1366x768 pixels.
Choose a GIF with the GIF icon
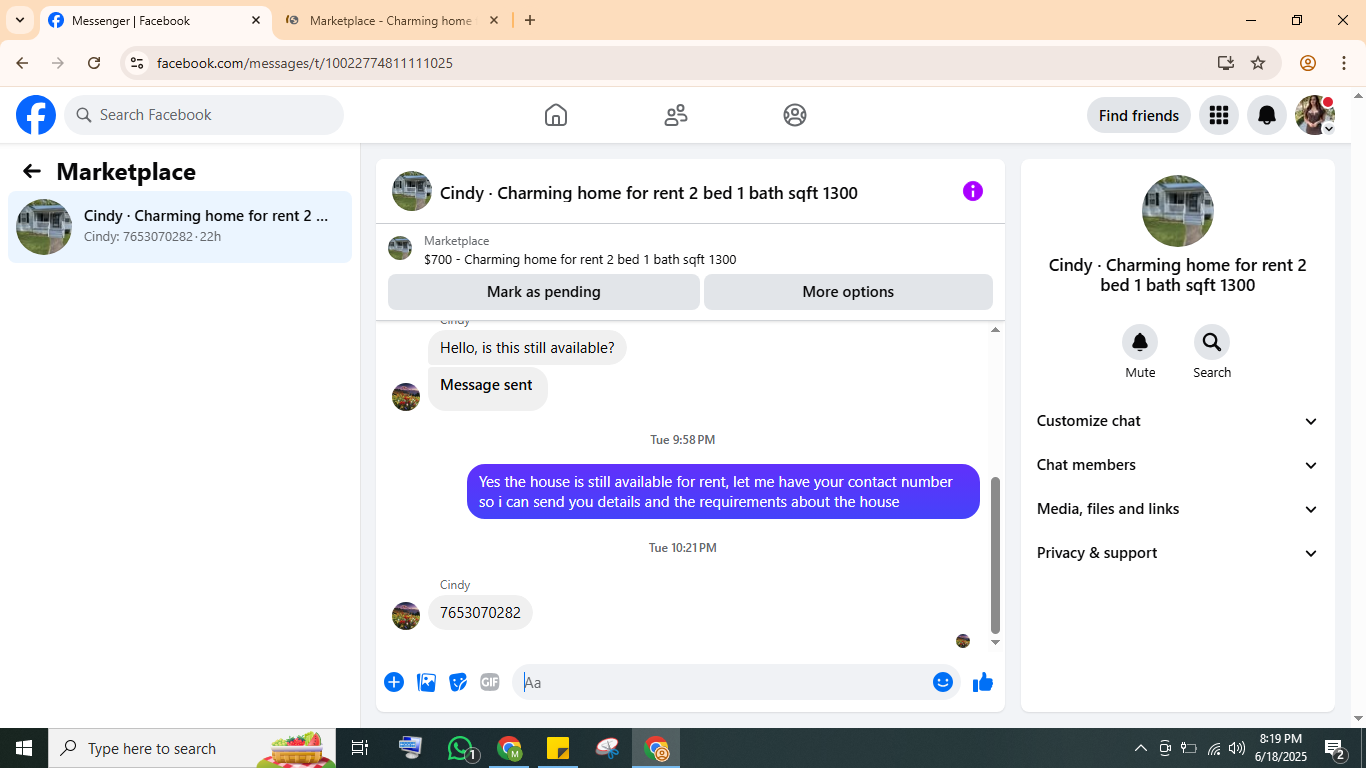pos(489,682)
